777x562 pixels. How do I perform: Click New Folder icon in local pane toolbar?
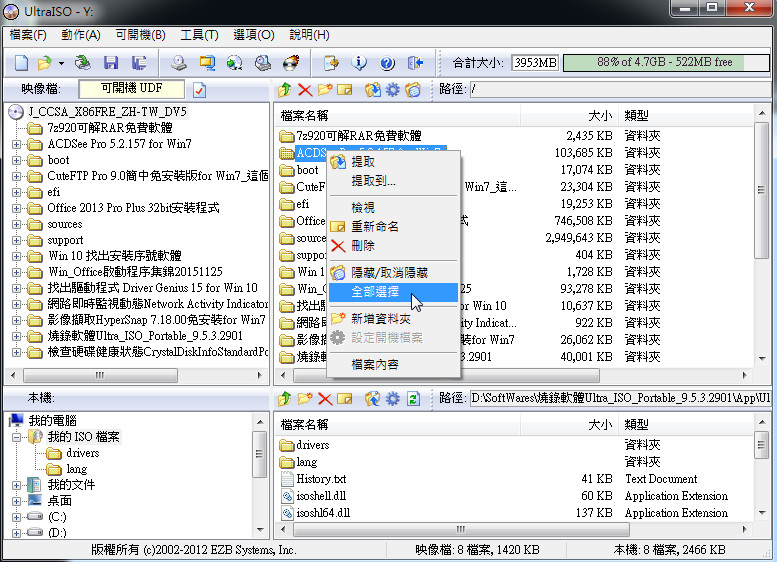(x=305, y=398)
